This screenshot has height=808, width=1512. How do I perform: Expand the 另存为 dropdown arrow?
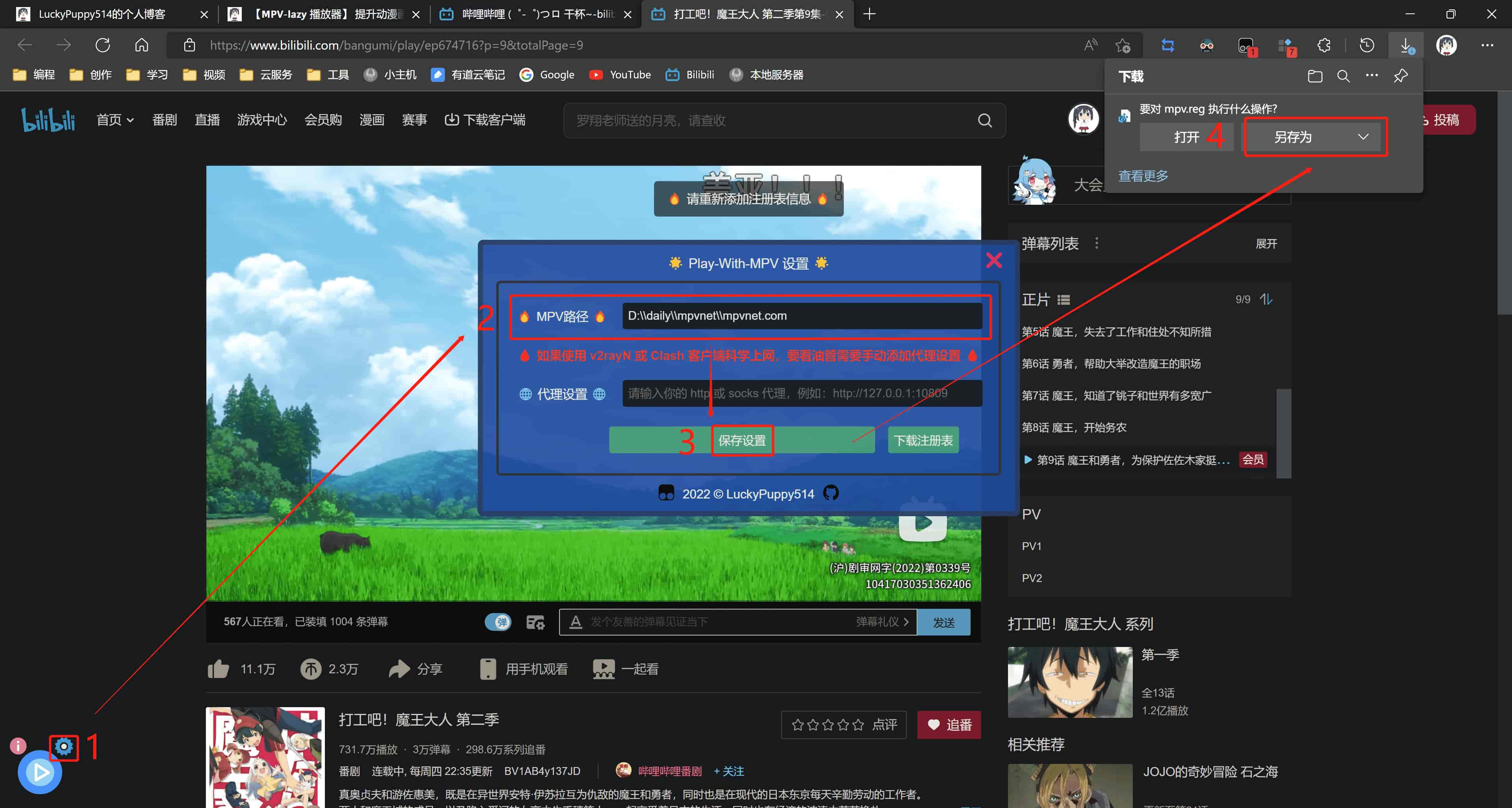tap(1363, 137)
